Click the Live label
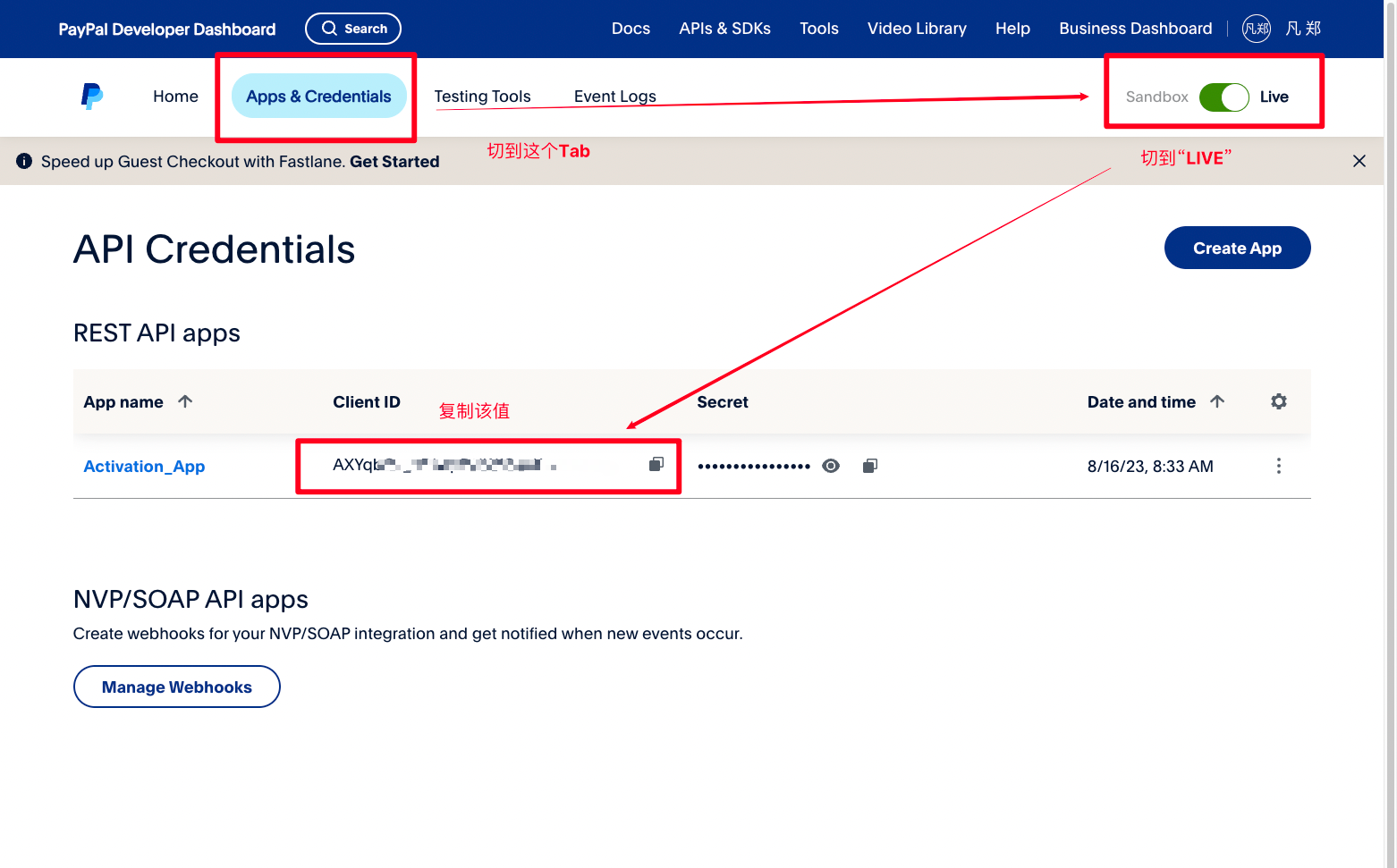 click(x=1274, y=97)
